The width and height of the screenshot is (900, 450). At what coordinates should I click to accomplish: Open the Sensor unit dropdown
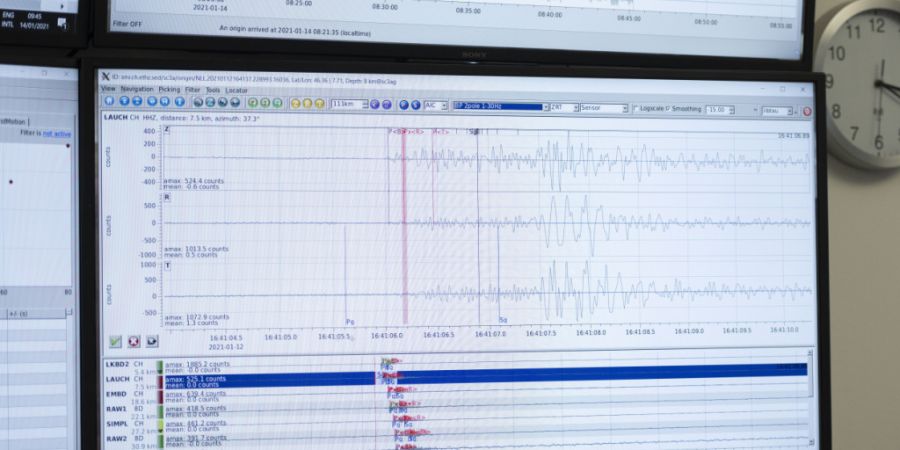click(604, 107)
